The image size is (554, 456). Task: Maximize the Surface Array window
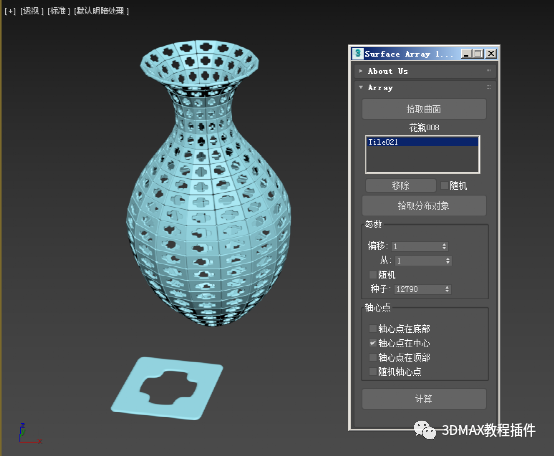[x=478, y=54]
